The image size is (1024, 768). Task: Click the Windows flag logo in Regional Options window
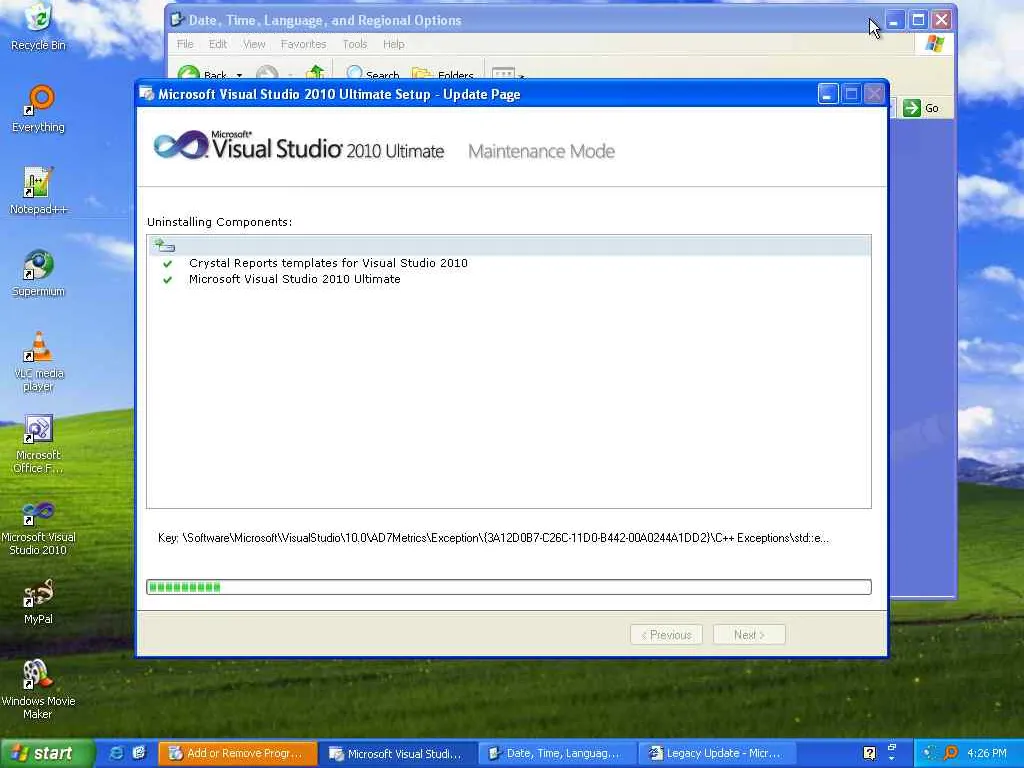click(x=935, y=44)
